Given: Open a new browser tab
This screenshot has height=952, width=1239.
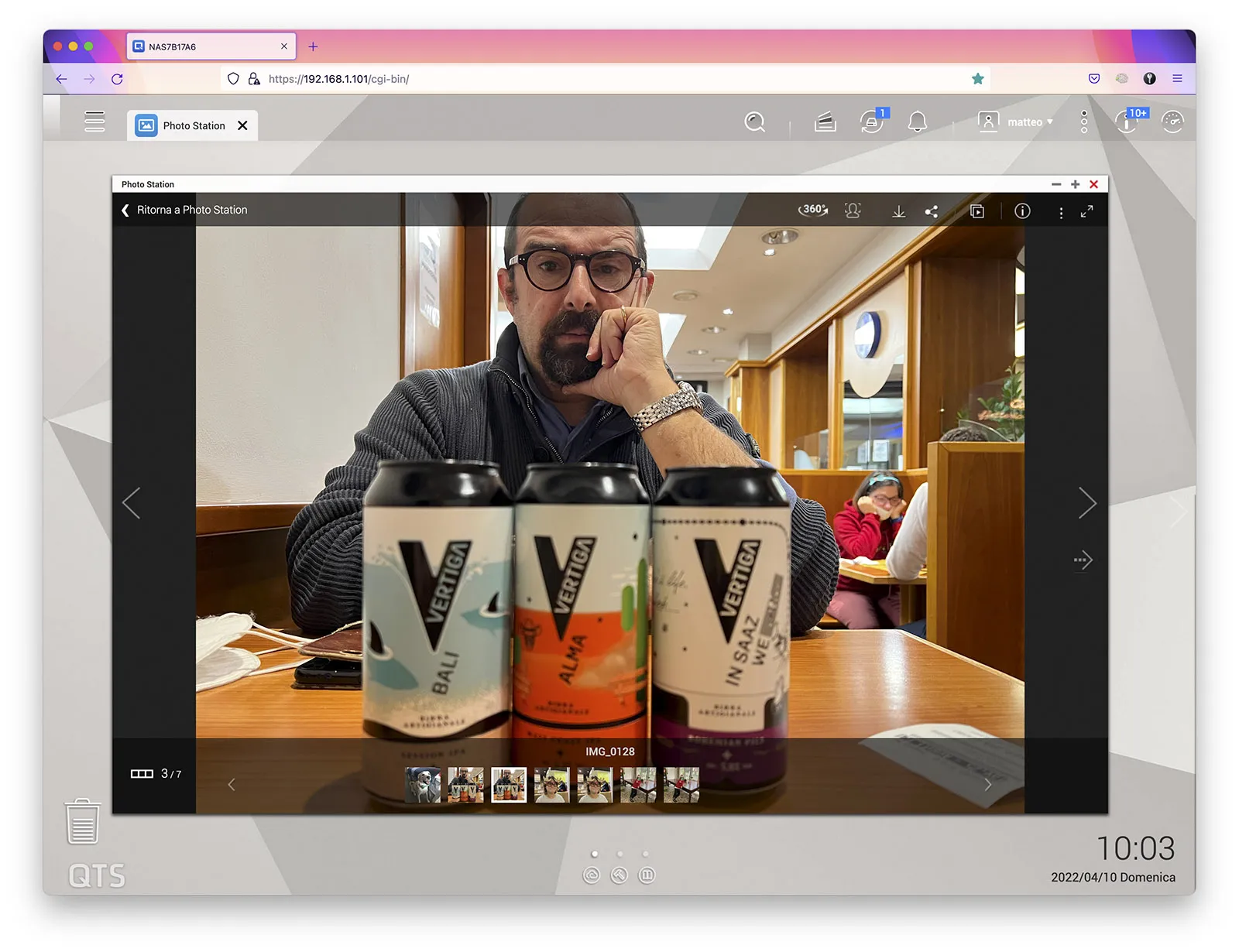Looking at the screenshot, I should [313, 46].
